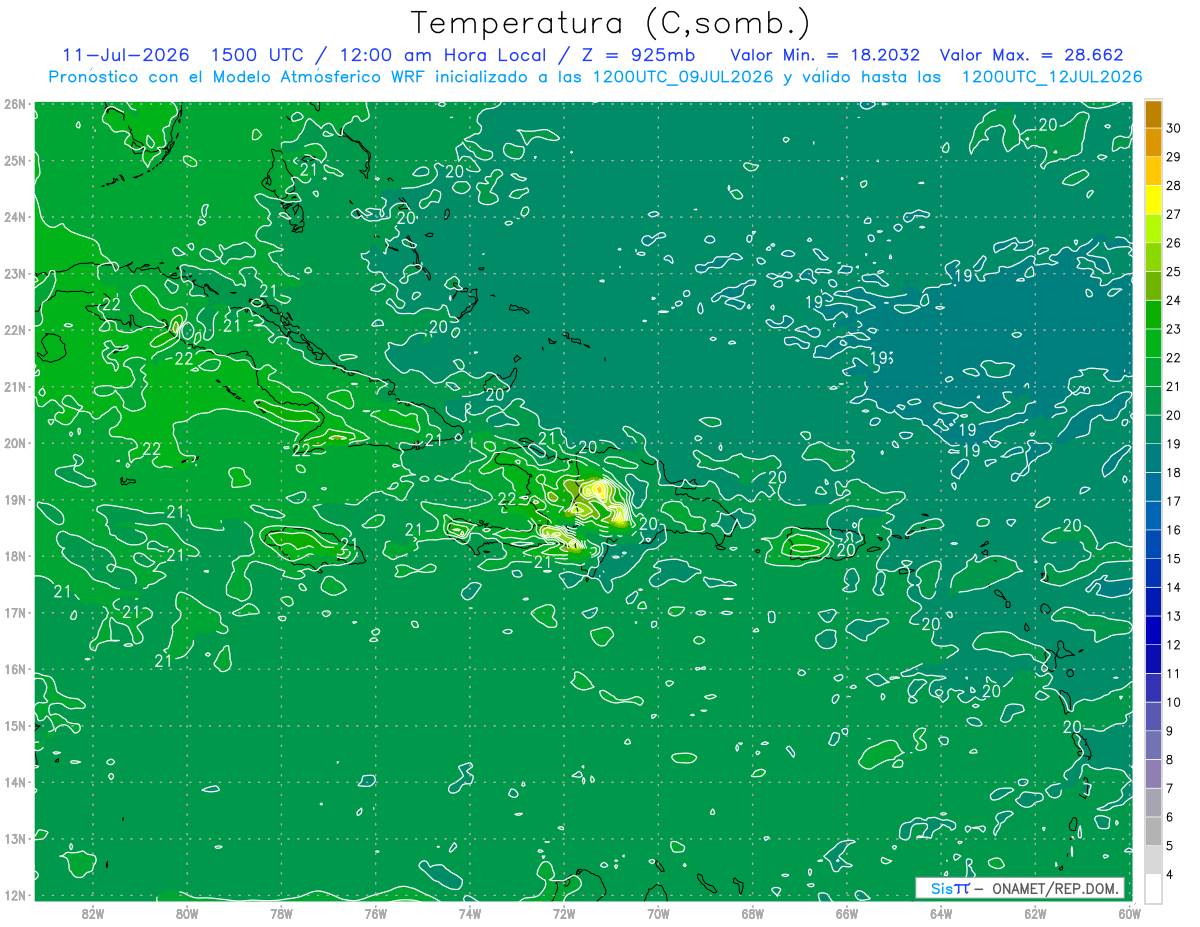This screenshot has width=1200, height=927.
Task: Click the latitude label '12N'
Action: [15, 895]
